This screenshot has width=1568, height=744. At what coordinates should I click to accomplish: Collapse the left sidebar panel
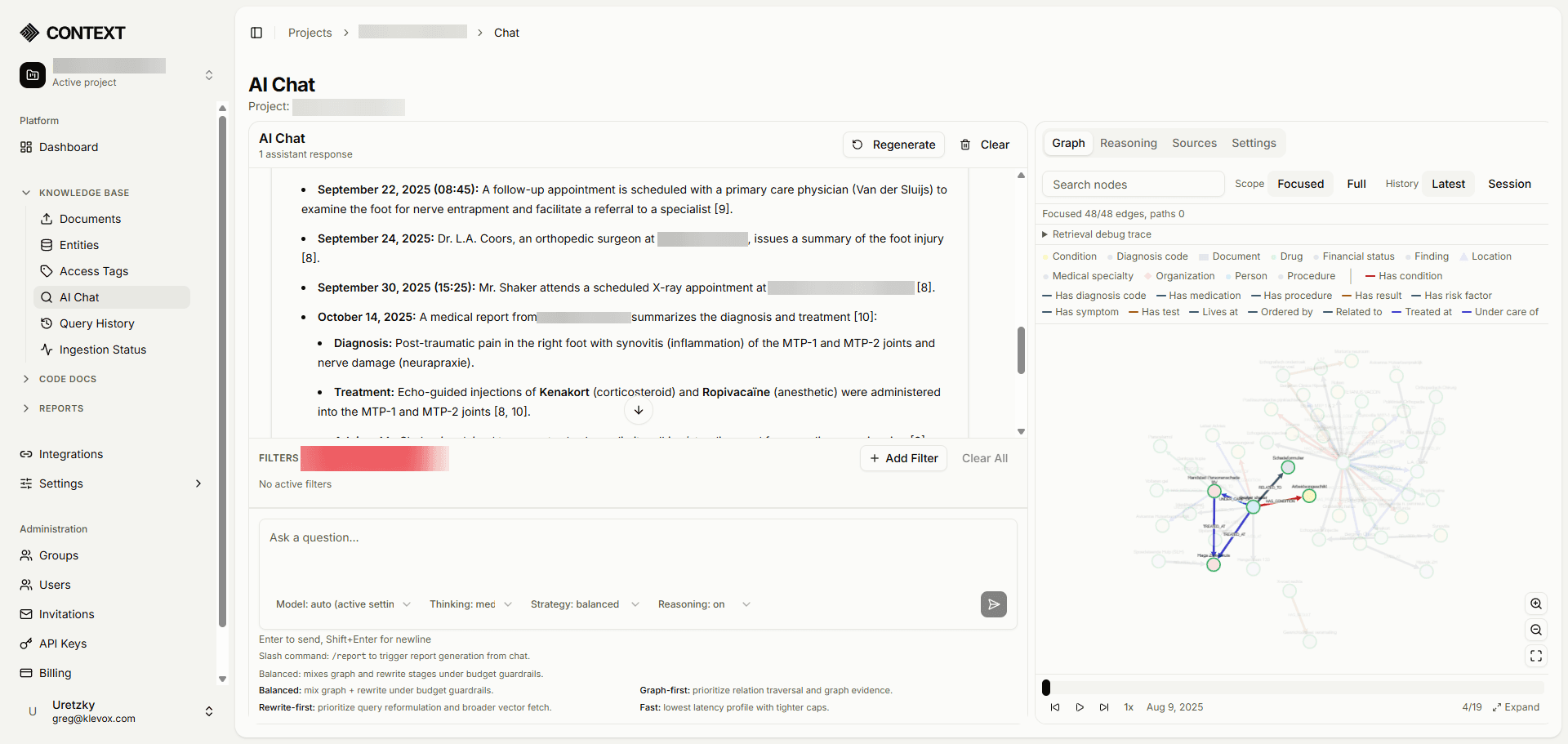click(x=256, y=32)
